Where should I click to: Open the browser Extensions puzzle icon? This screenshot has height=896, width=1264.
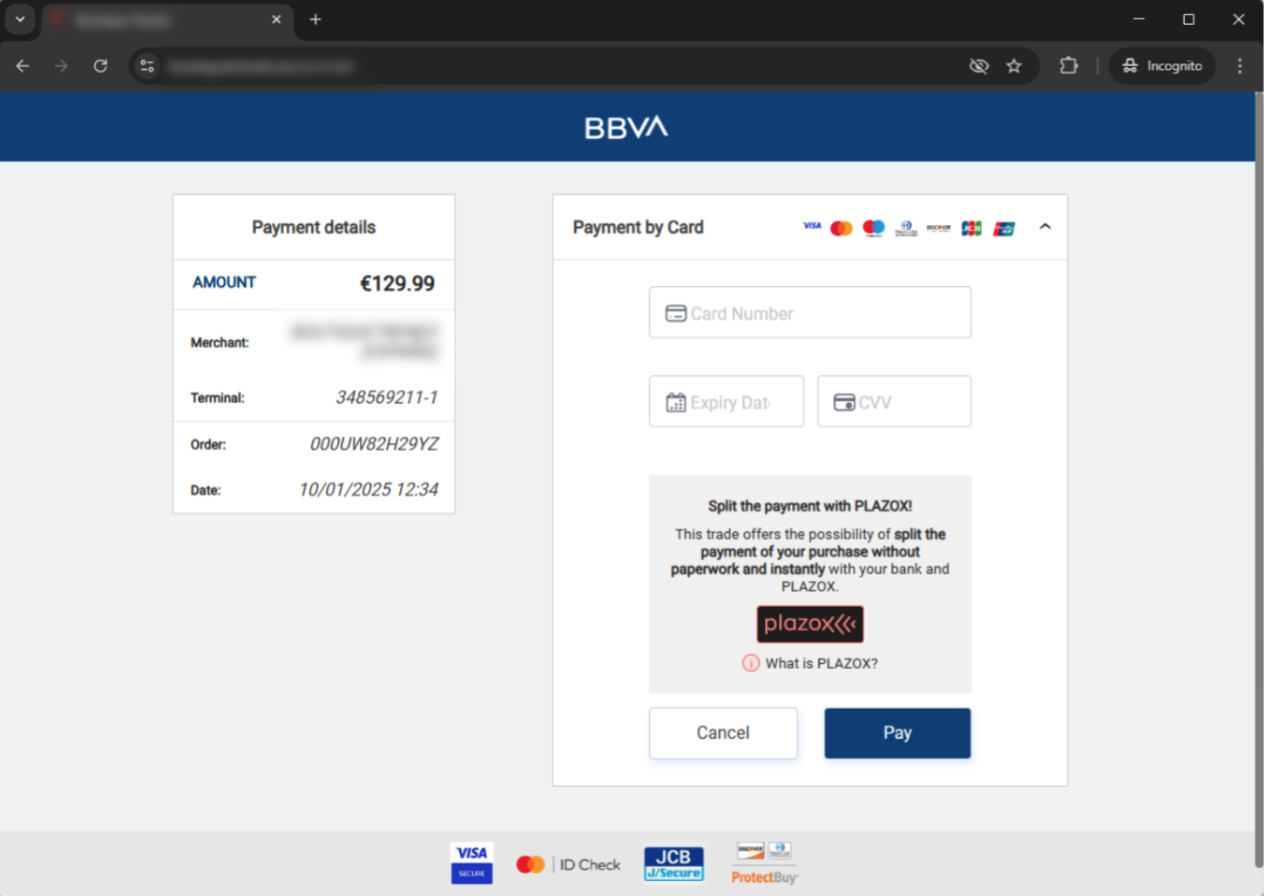click(x=1068, y=66)
